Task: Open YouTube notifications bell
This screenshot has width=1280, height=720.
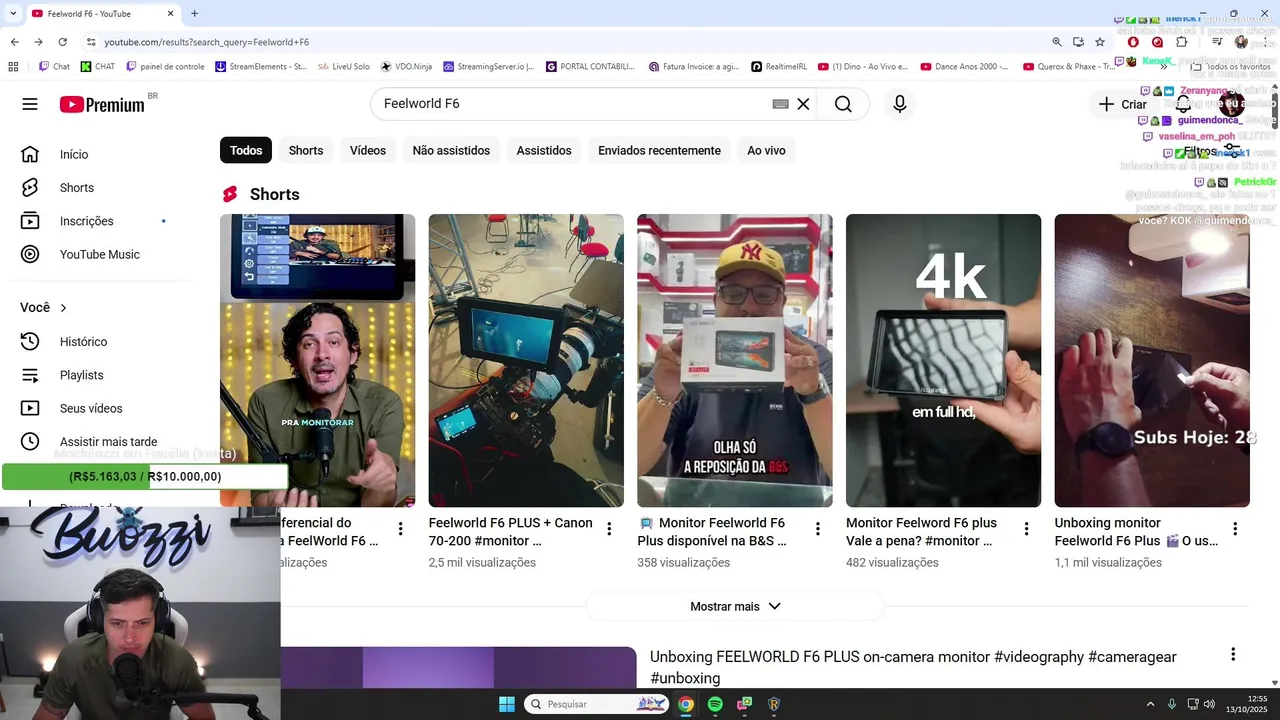Action: pyautogui.click(x=1183, y=104)
